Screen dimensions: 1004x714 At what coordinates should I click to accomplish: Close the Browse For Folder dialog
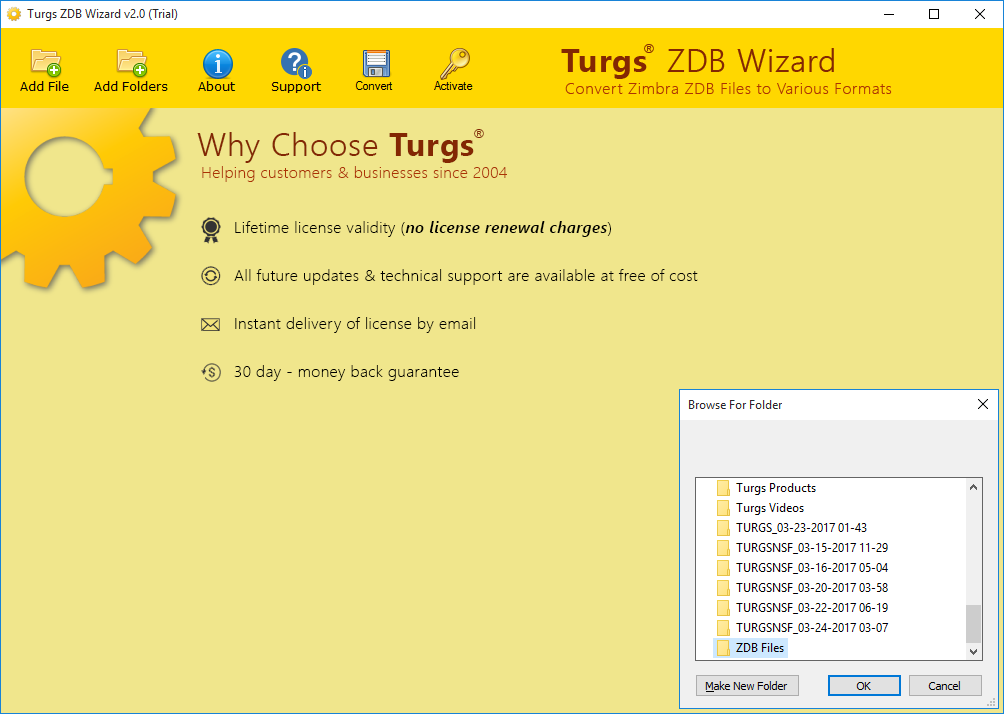tap(983, 404)
